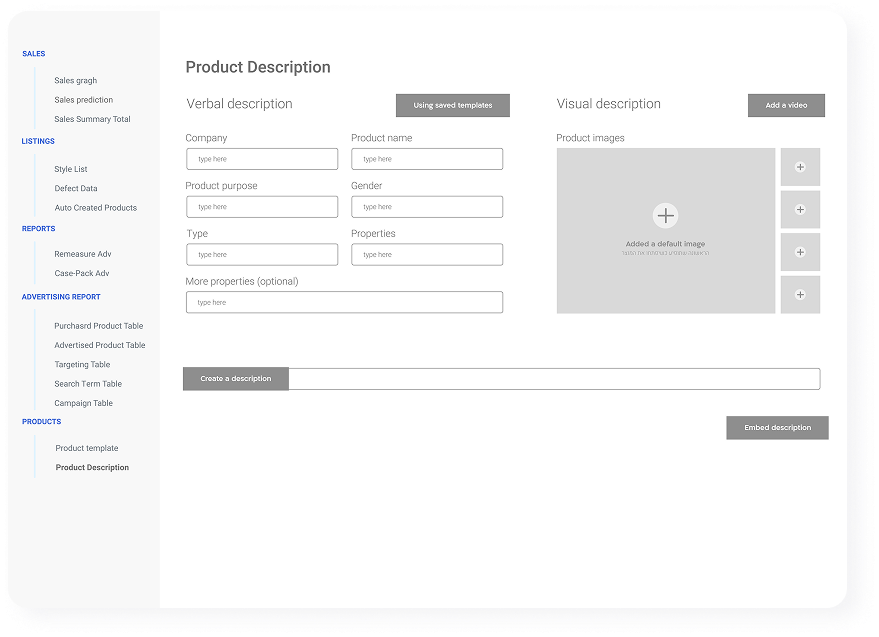Viewport: 879px width, 637px height.
Task: Open Targeting Table in sidebar
Action: 82,364
